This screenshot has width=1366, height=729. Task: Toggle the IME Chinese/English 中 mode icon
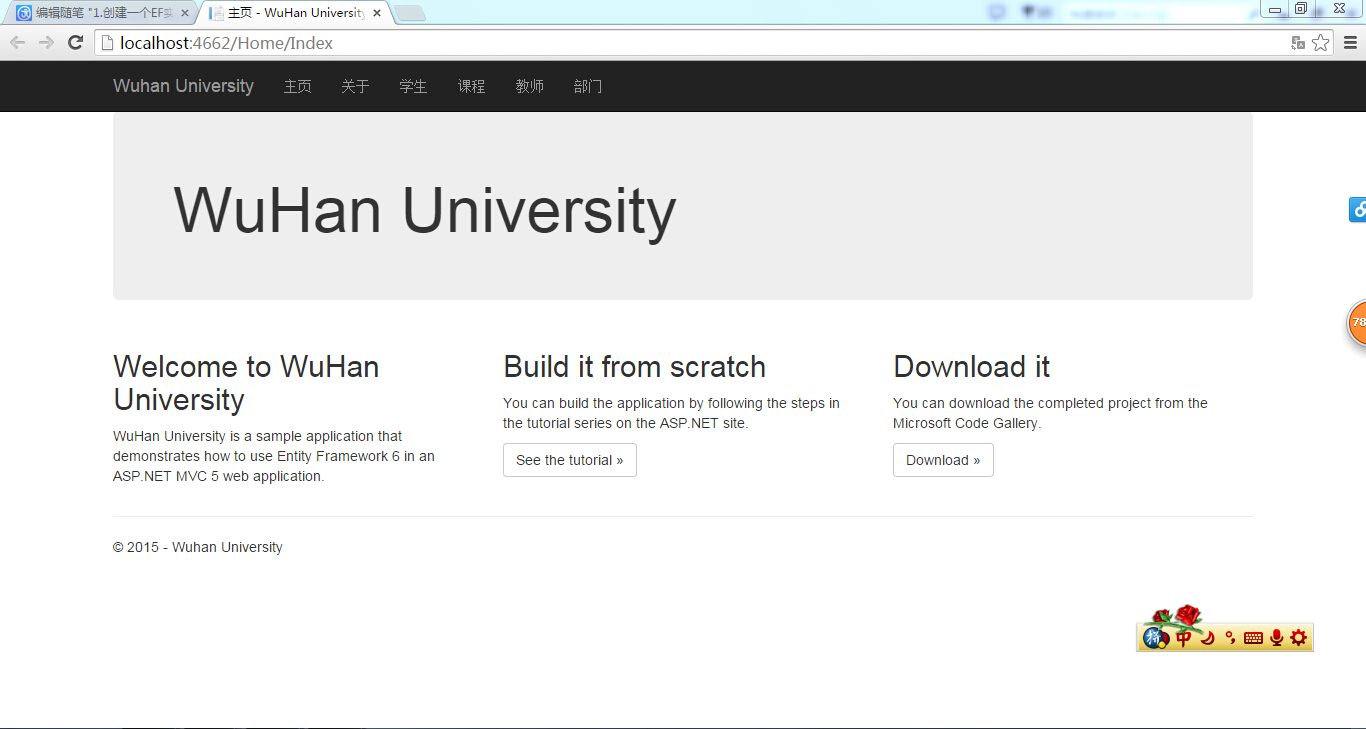pos(1184,638)
